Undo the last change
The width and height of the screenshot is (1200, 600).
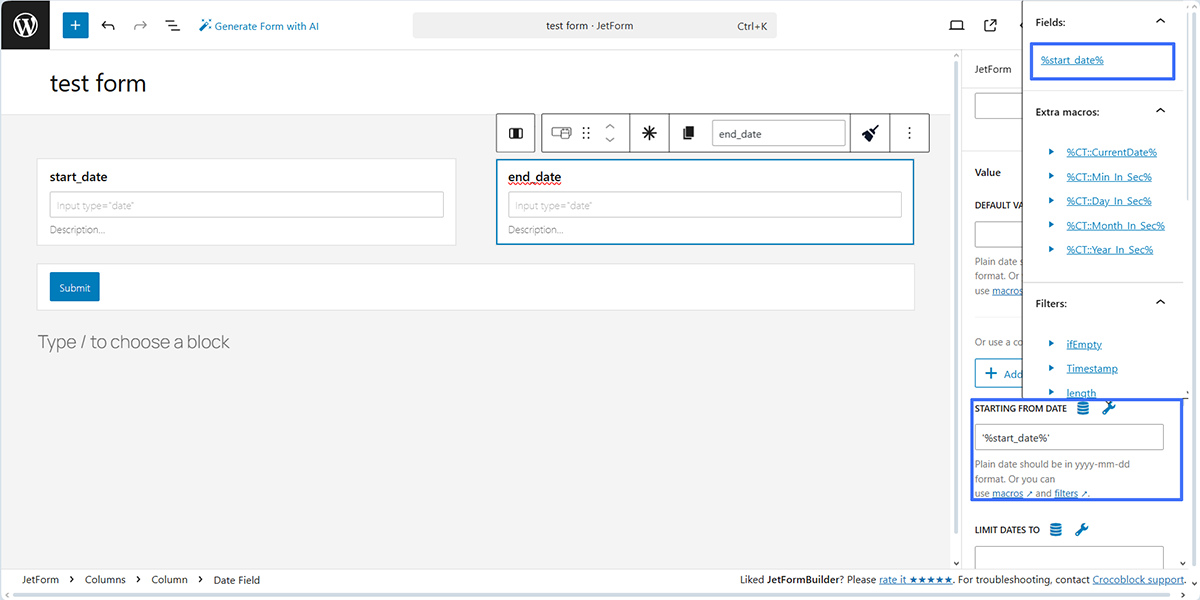tap(108, 25)
